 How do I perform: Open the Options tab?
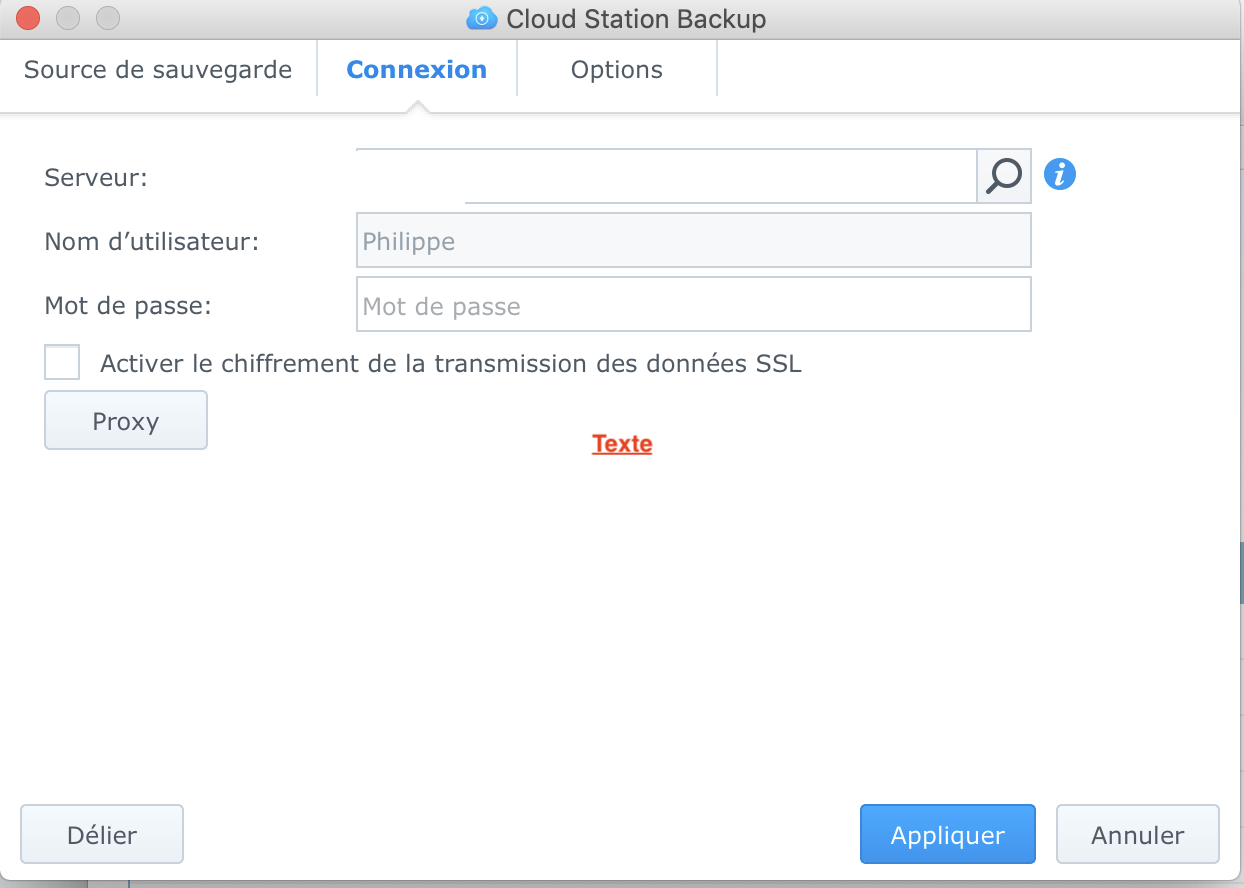616,70
